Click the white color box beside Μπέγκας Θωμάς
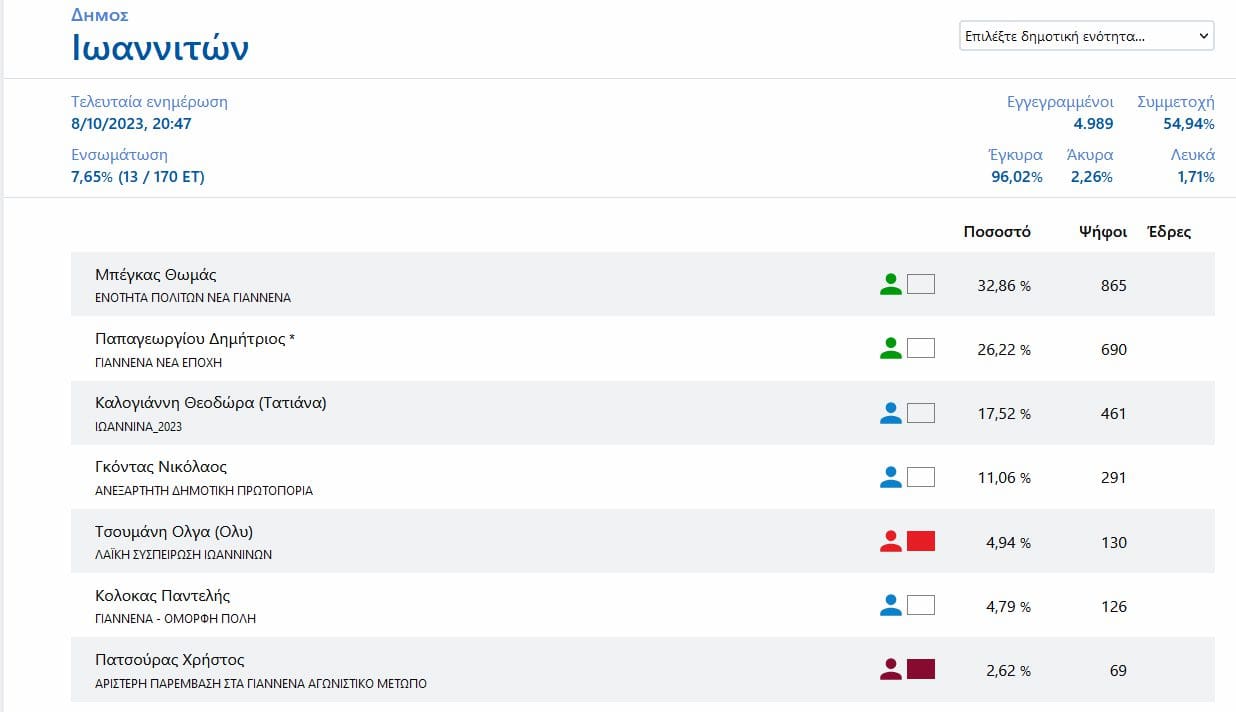The height and width of the screenshot is (712, 1236). click(920, 285)
